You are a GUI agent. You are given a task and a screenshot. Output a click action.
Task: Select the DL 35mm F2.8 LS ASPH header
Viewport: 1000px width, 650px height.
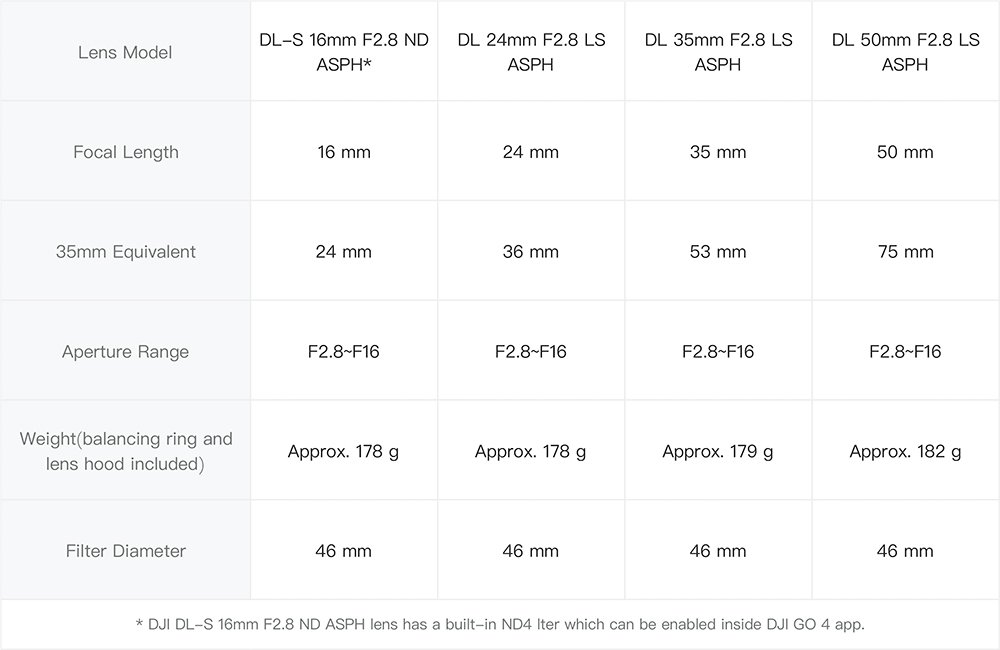pyautogui.click(x=718, y=52)
